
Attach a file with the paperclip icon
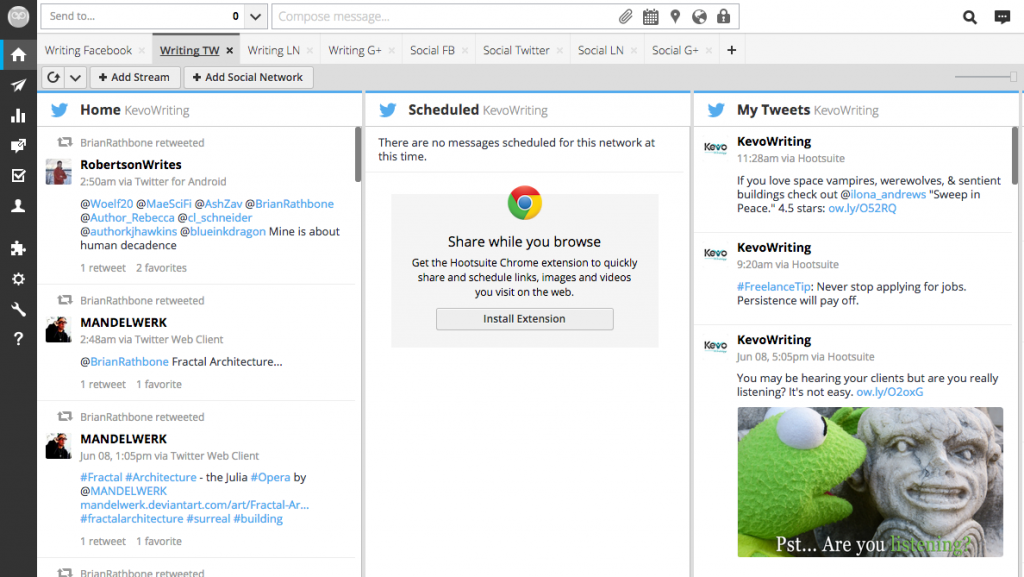(x=626, y=16)
